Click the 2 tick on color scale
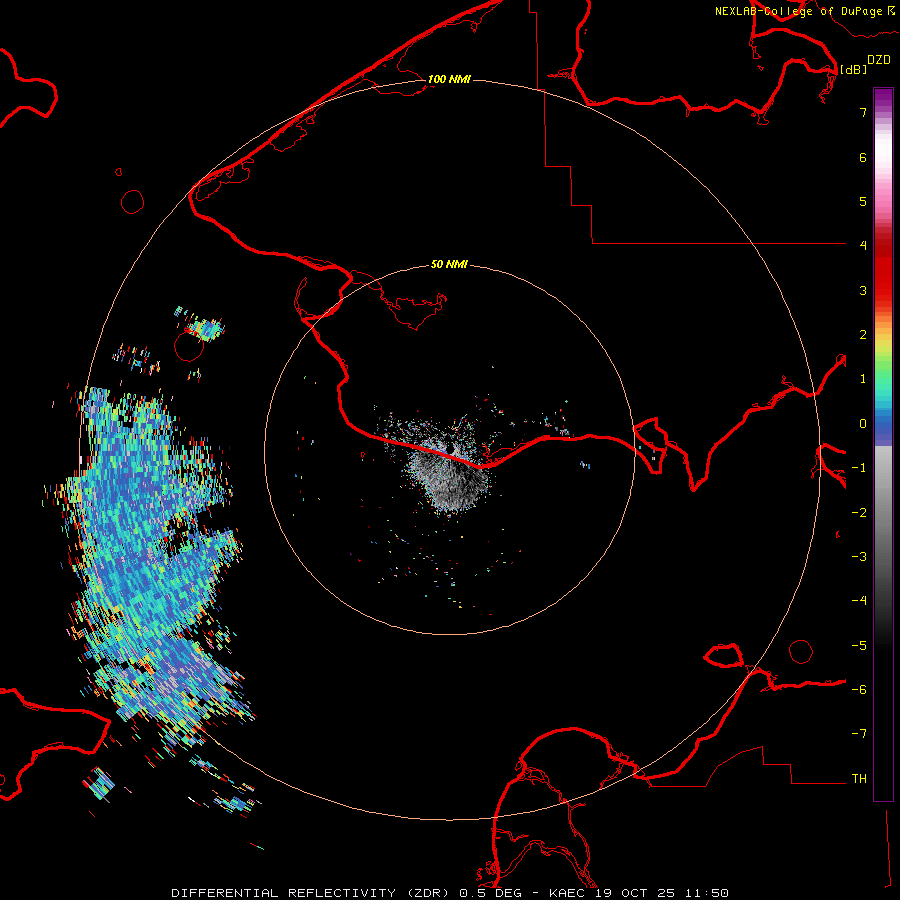 pyautogui.click(x=863, y=335)
